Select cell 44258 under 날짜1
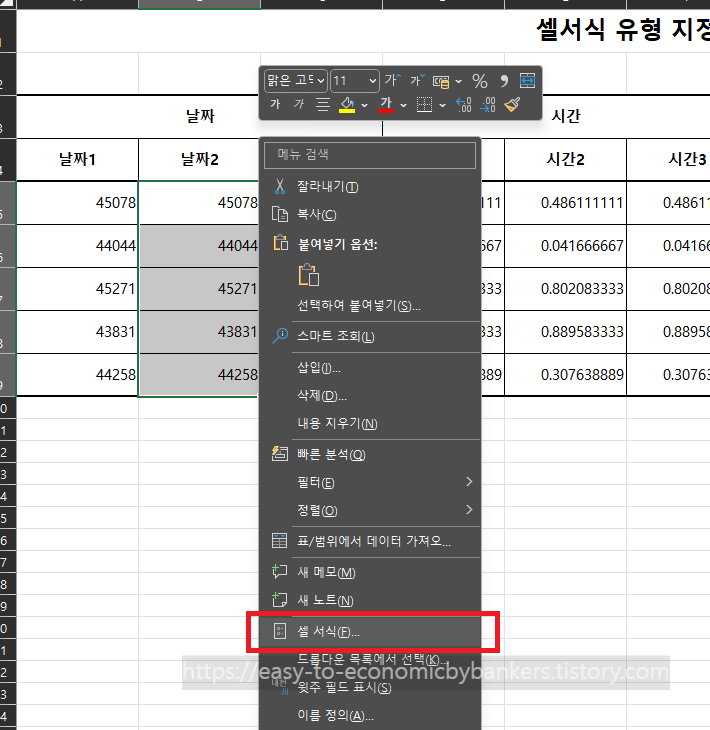The image size is (710, 730). pos(77,374)
